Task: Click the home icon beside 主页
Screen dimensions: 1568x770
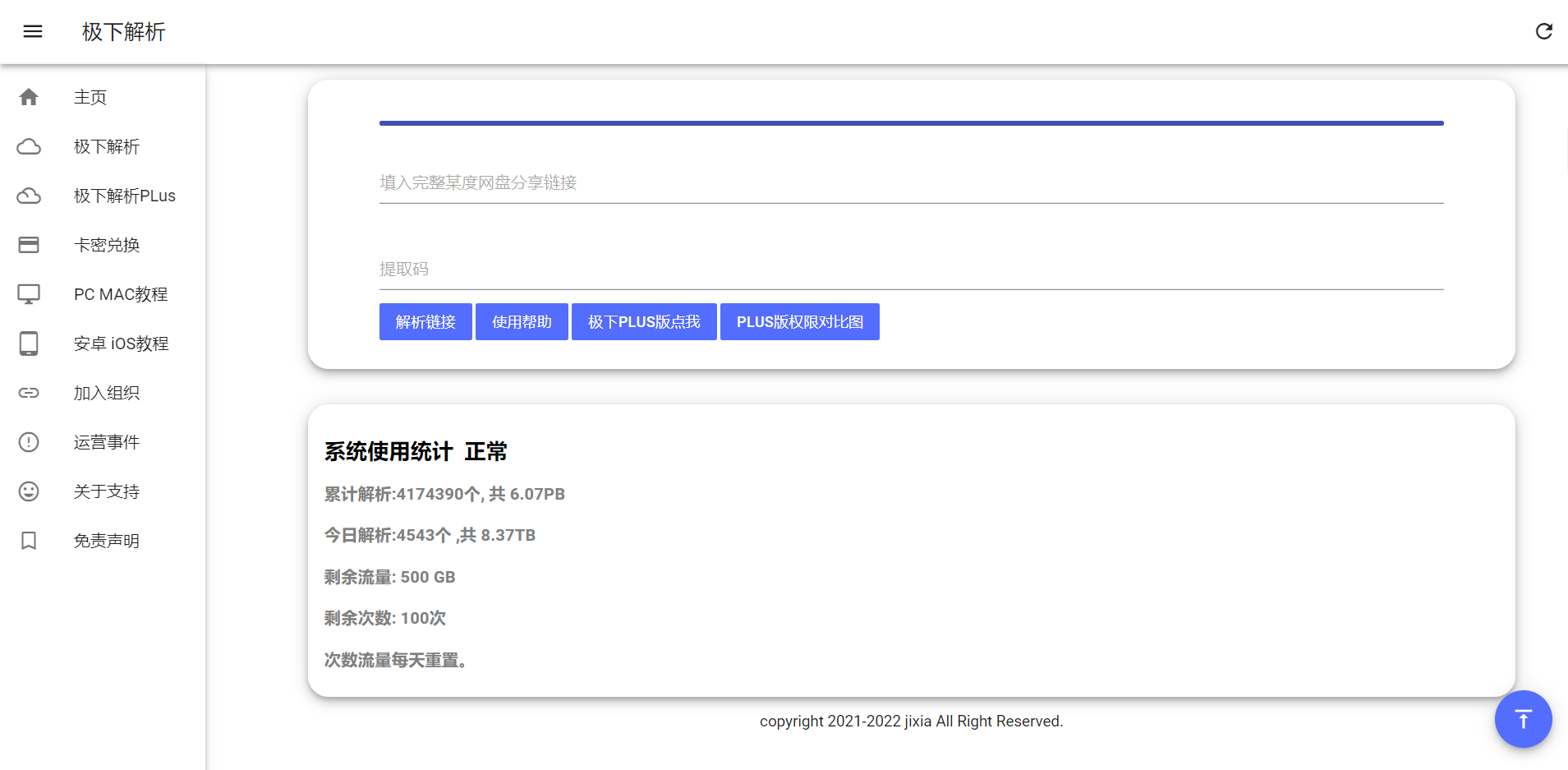Action: point(29,97)
